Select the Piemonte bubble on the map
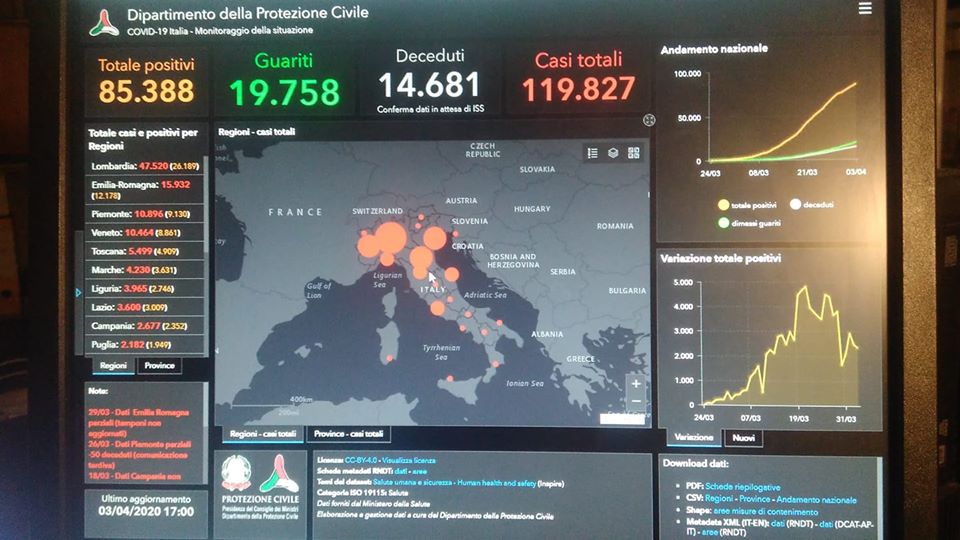The height and width of the screenshot is (540, 960). point(369,244)
